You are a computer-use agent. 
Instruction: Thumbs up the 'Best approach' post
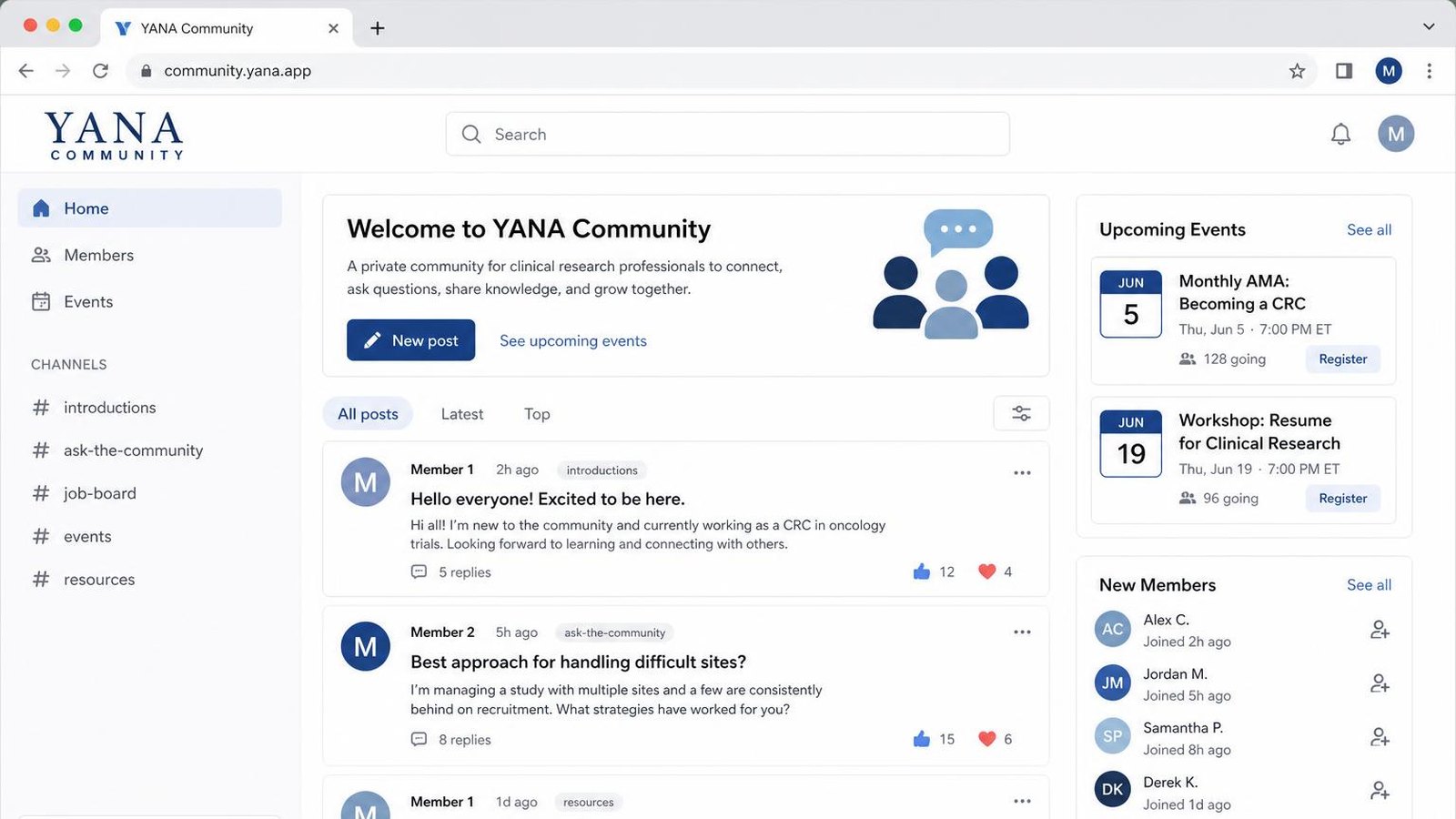click(x=922, y=739)
